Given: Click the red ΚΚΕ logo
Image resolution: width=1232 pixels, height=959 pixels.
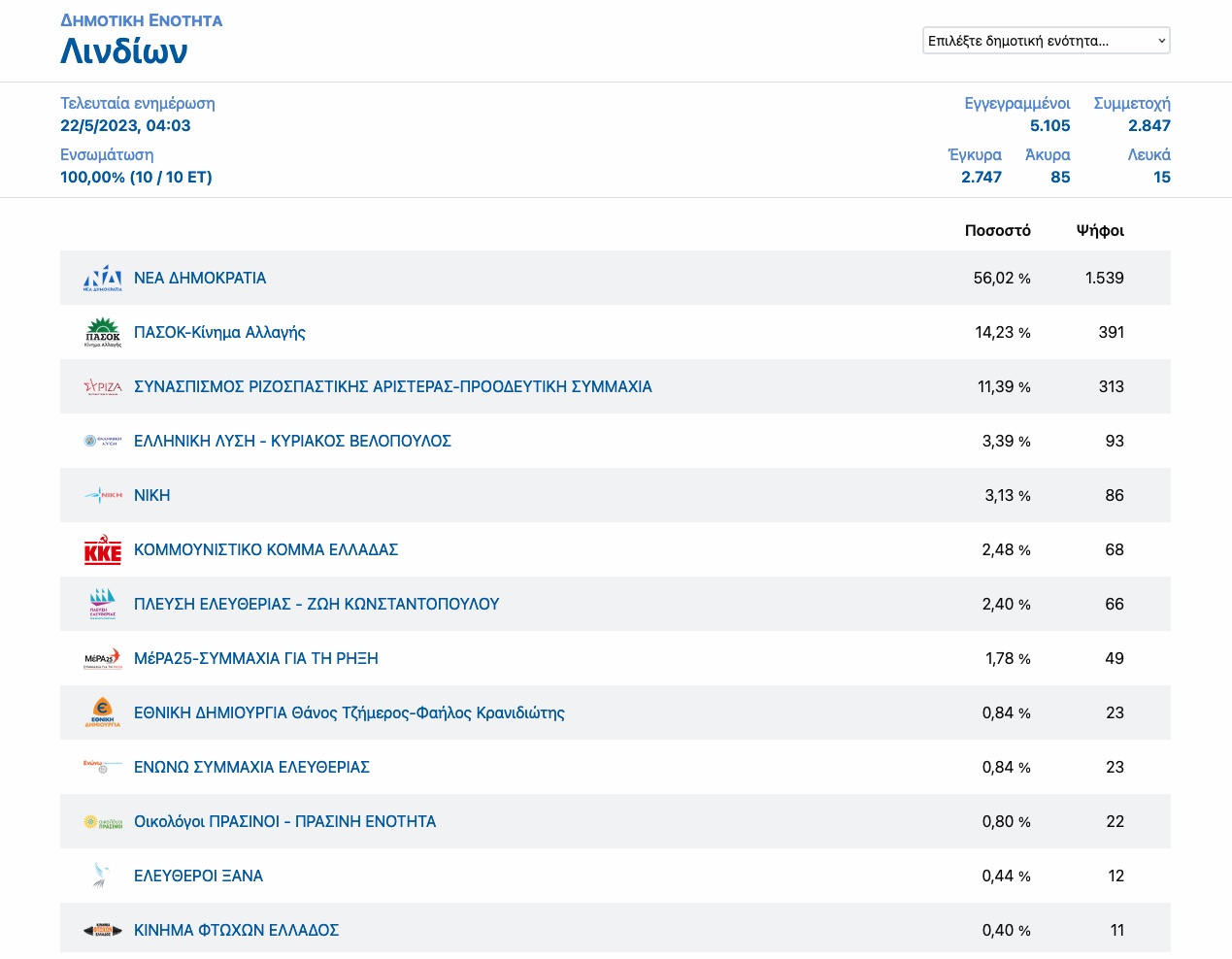Looking at the screenshot, I should click(x=103, y=549).
